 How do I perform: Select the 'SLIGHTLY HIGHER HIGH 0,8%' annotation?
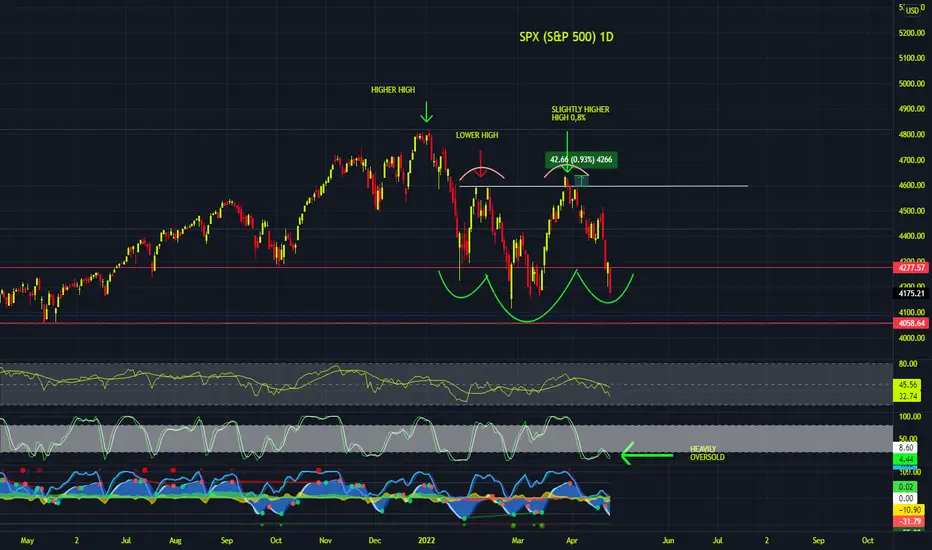point(580,114)
